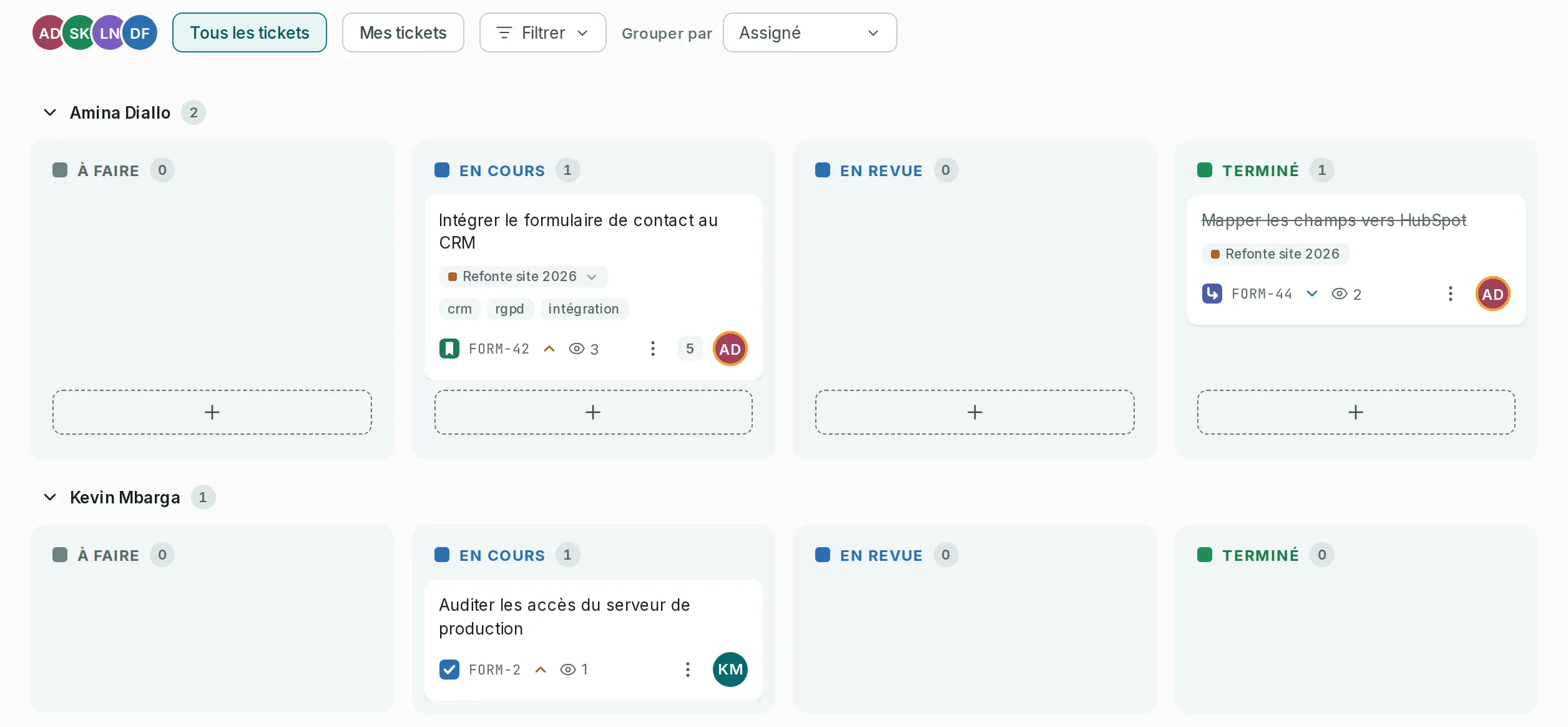Toggle watchers eye icon on FORM-44
This screenshot has width=1568, height=727.
pos(1340,294)
